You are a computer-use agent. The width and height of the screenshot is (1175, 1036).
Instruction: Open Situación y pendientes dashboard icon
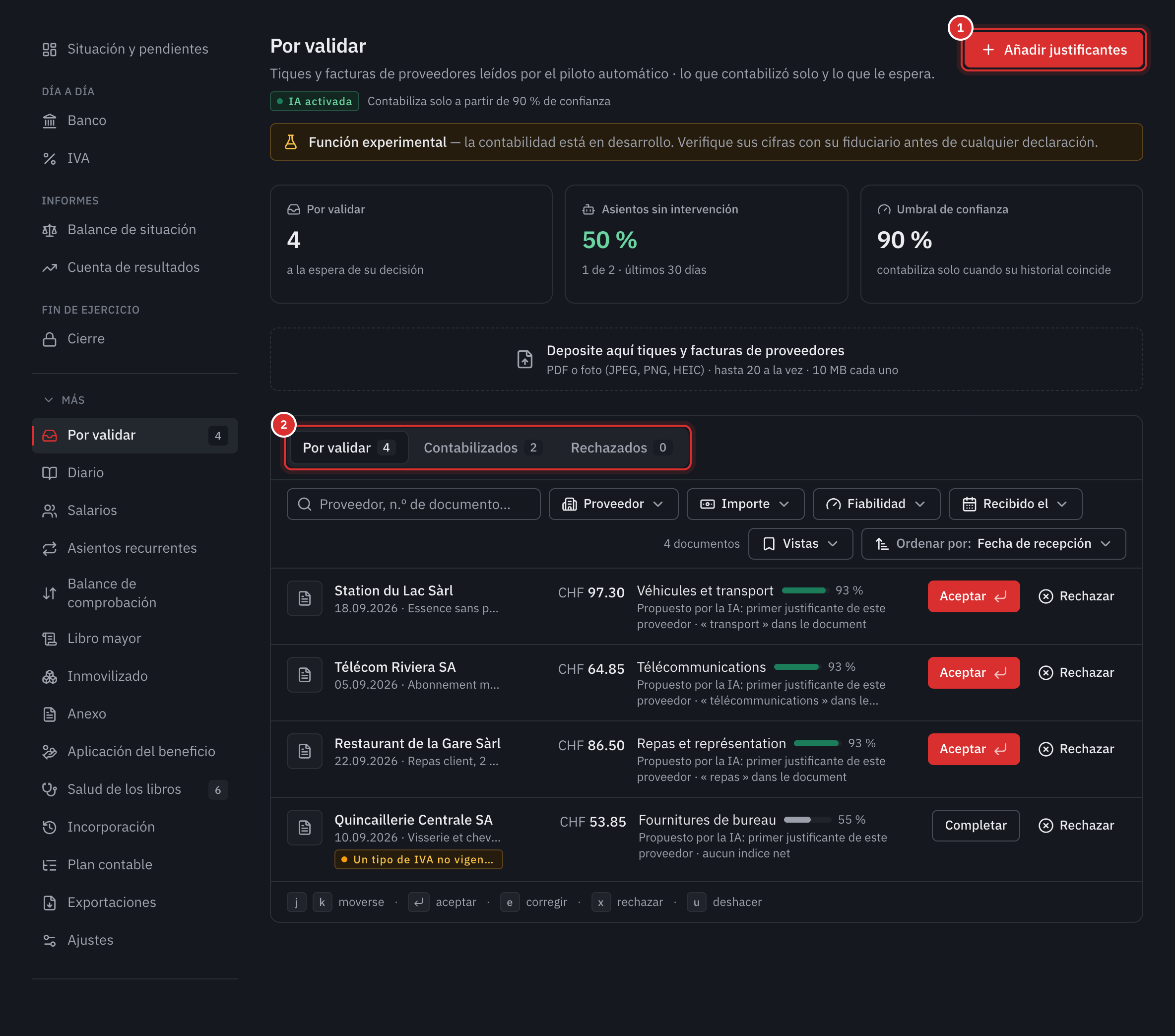point(50,50)
